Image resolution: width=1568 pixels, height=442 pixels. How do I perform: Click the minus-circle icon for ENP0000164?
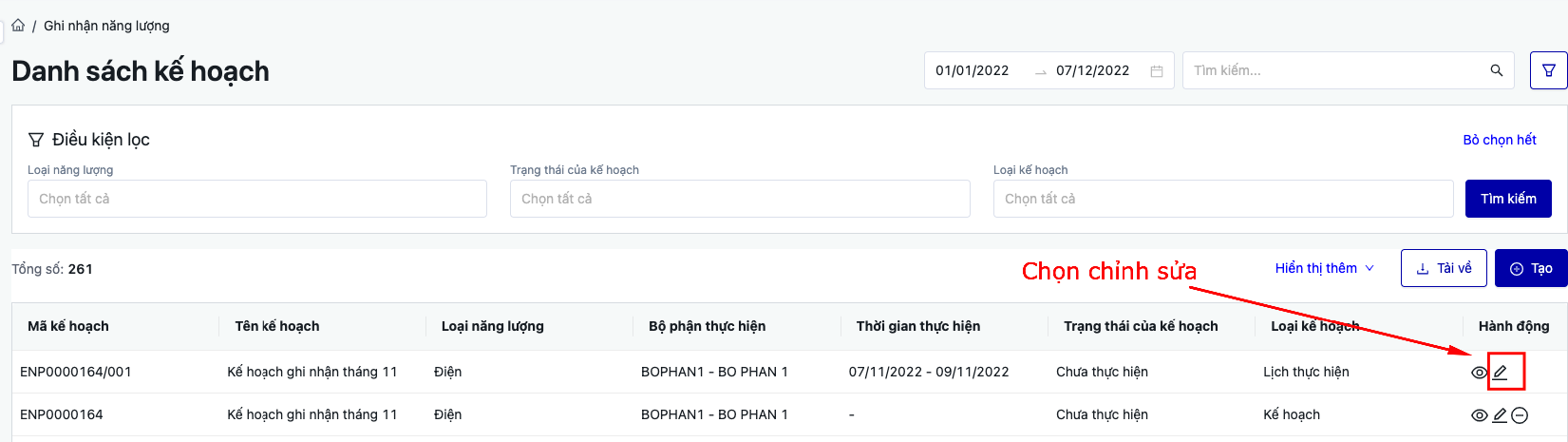pos(1520,414)
